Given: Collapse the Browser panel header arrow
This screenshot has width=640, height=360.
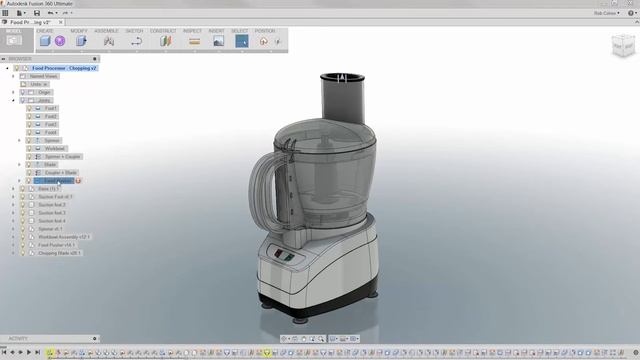Looking at the screenshot, I should pos(3,59).
